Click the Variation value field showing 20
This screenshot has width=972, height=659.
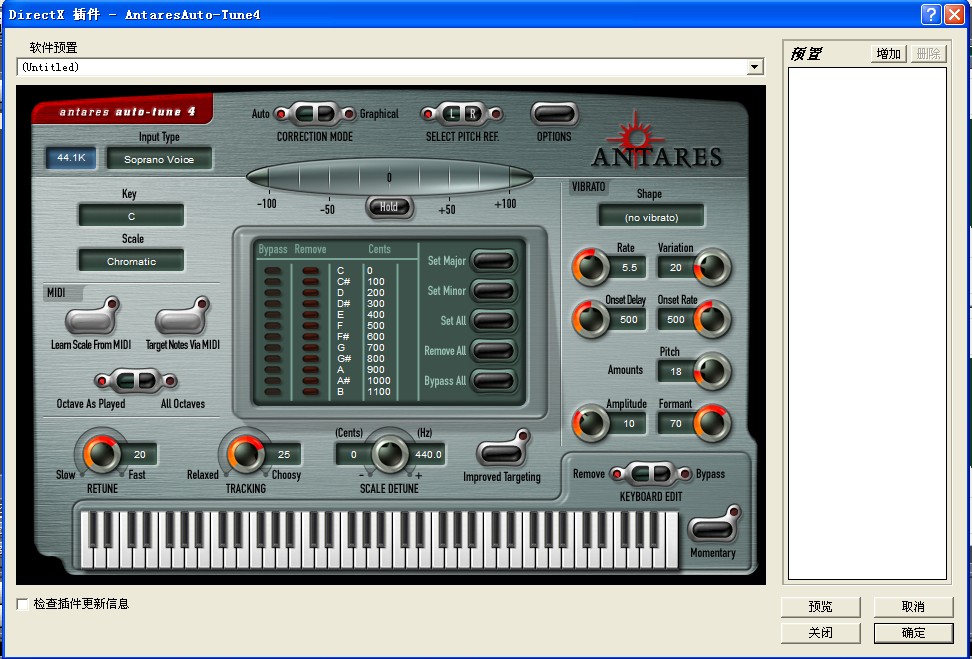click(676, 268)
